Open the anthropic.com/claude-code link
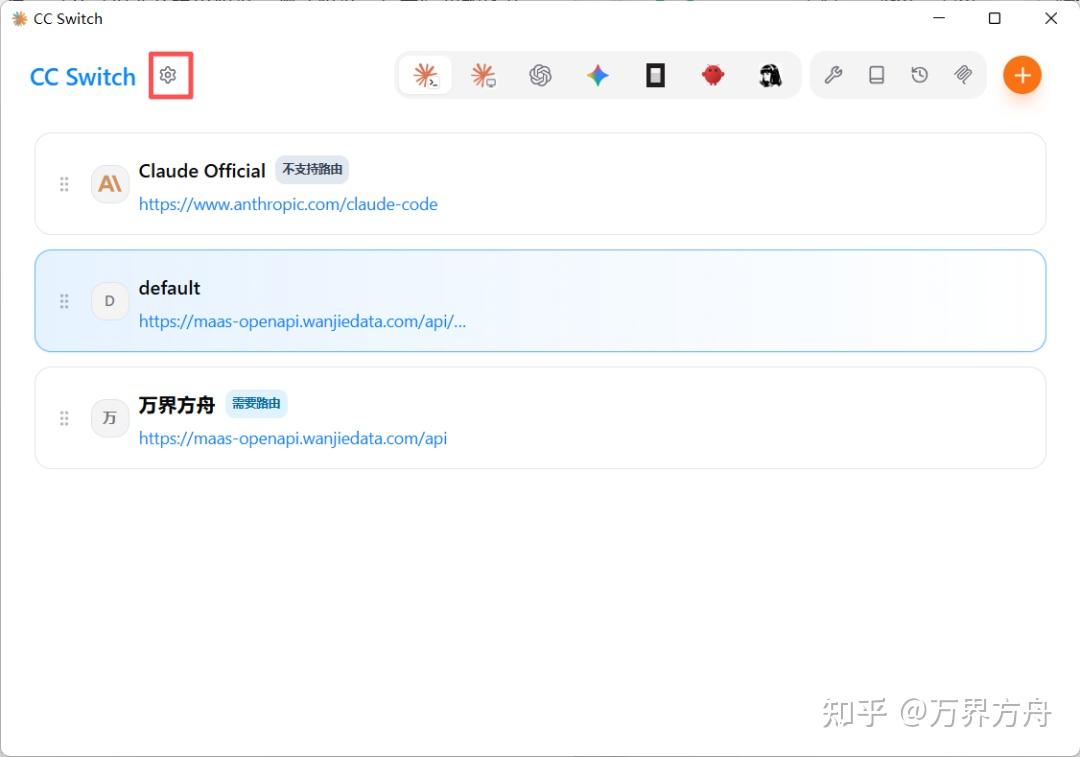Viewport: 1080px width, 757px height. click(288, 204)
